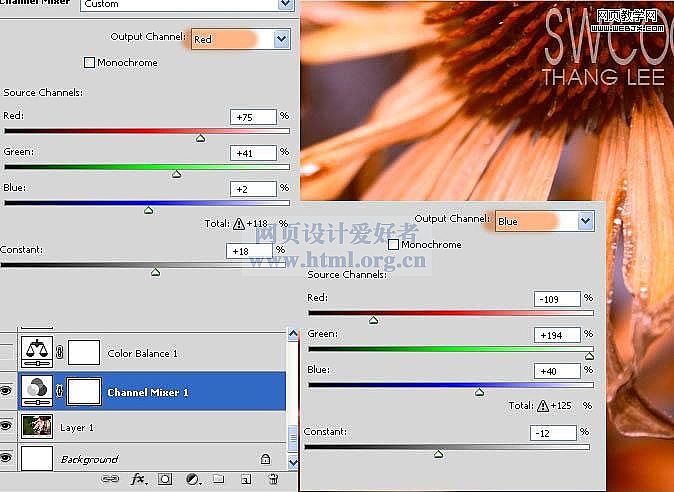Viewport: 674px width, 492px height.
Task: Open the Custom preset dropdown
Action: tap(286, 4)
